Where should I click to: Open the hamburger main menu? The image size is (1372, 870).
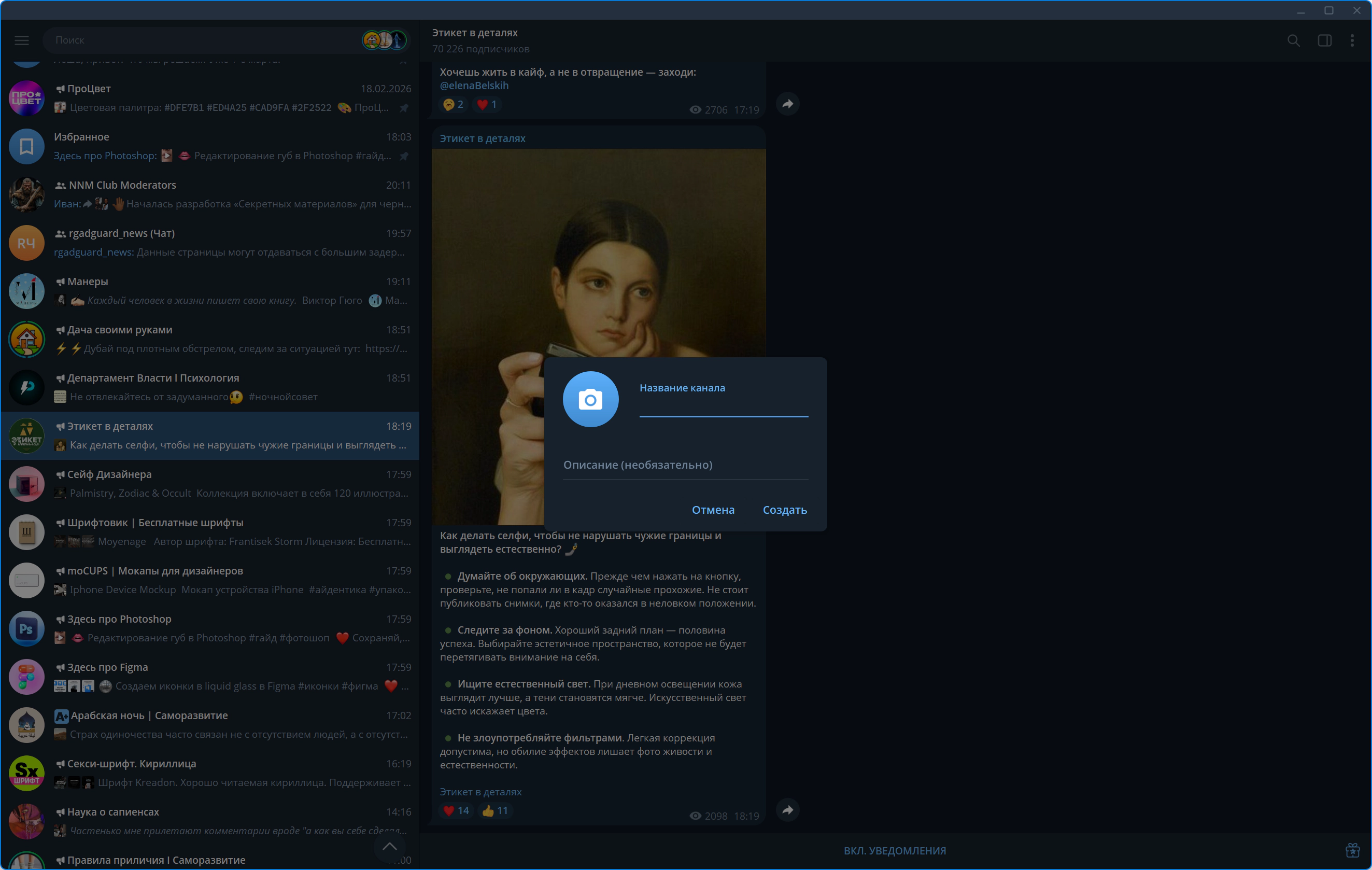pos(22,40)
